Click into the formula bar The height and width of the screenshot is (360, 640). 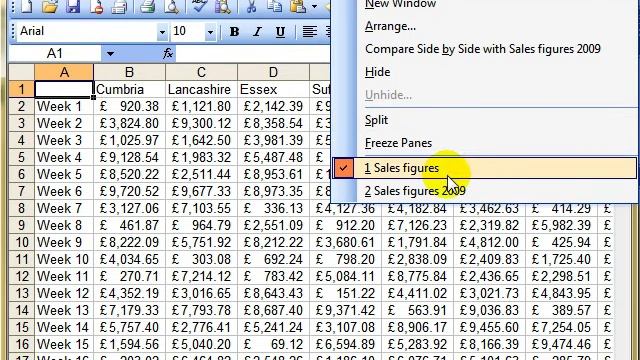tap(253, 53)
